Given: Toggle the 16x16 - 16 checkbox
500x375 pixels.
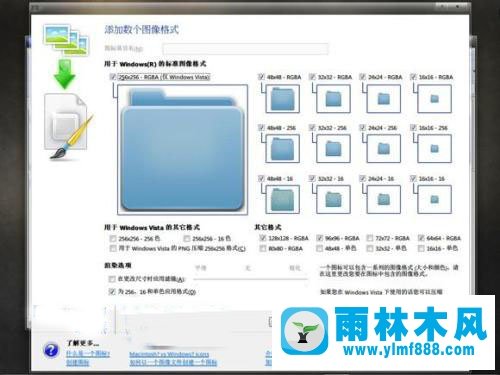Looking at the screenshot, I should [413, 179].
